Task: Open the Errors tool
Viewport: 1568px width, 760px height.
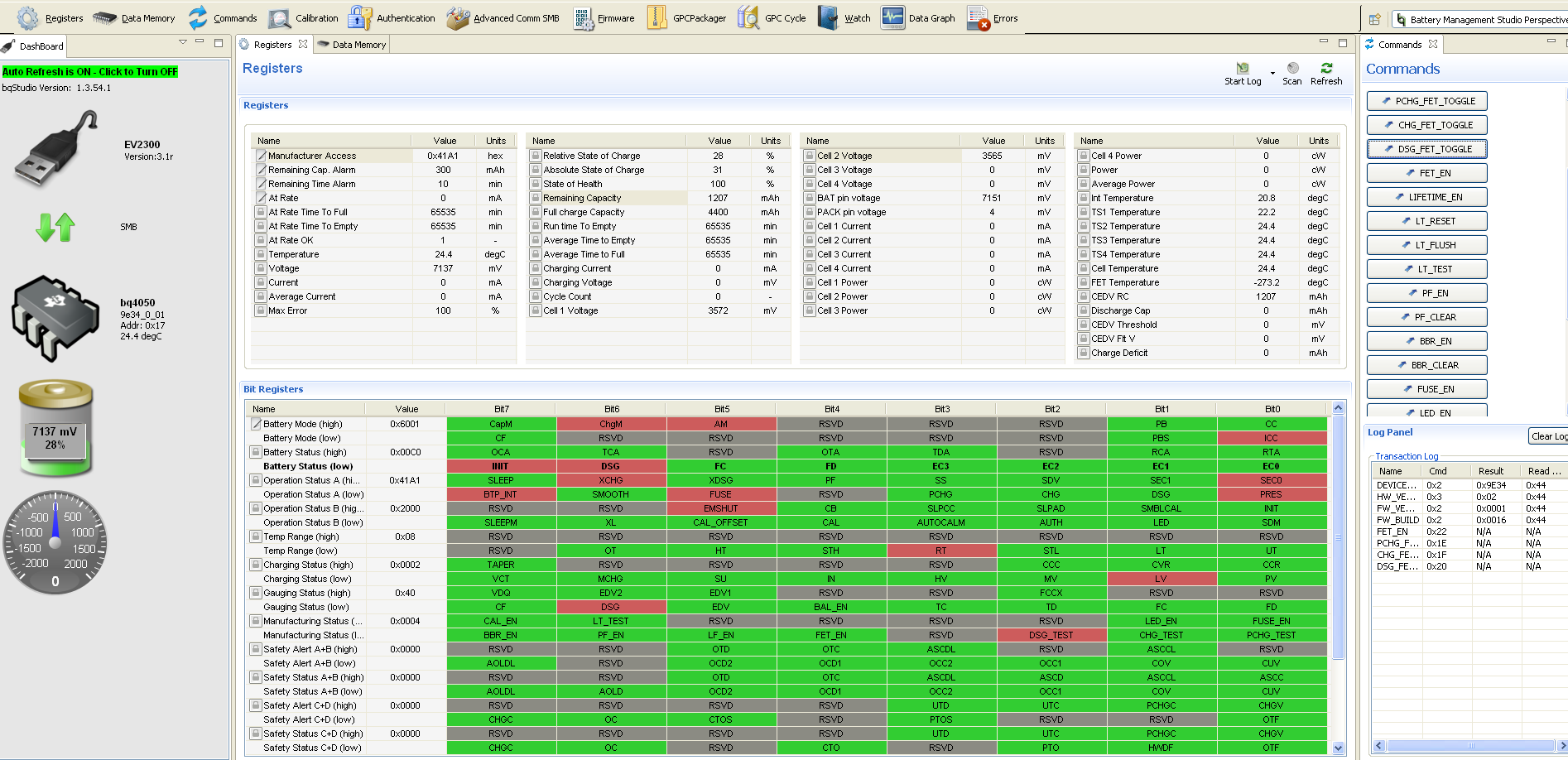Action: (992, 17)
